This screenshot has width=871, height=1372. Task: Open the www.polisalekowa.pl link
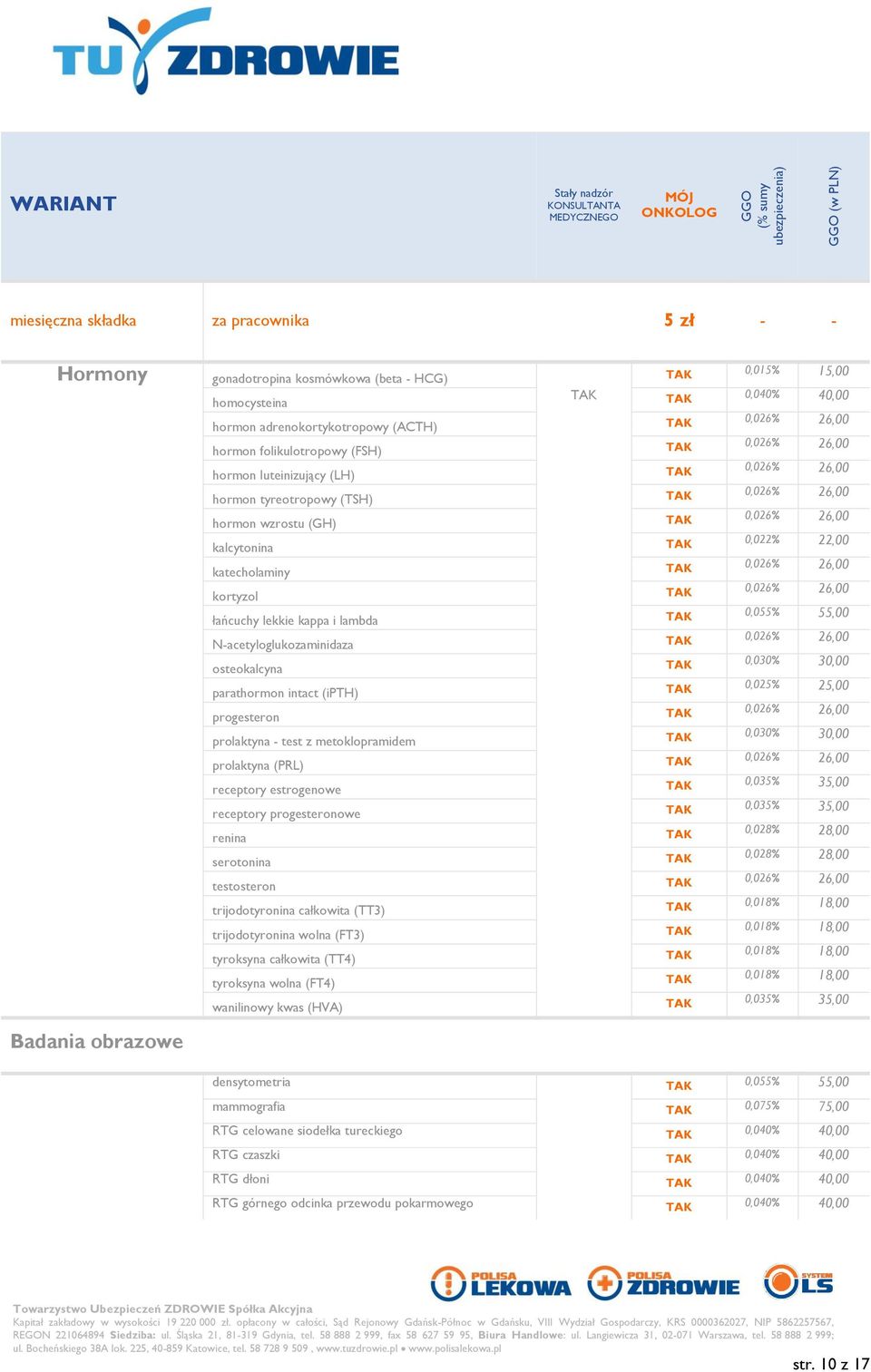[x=455, y=1348]
